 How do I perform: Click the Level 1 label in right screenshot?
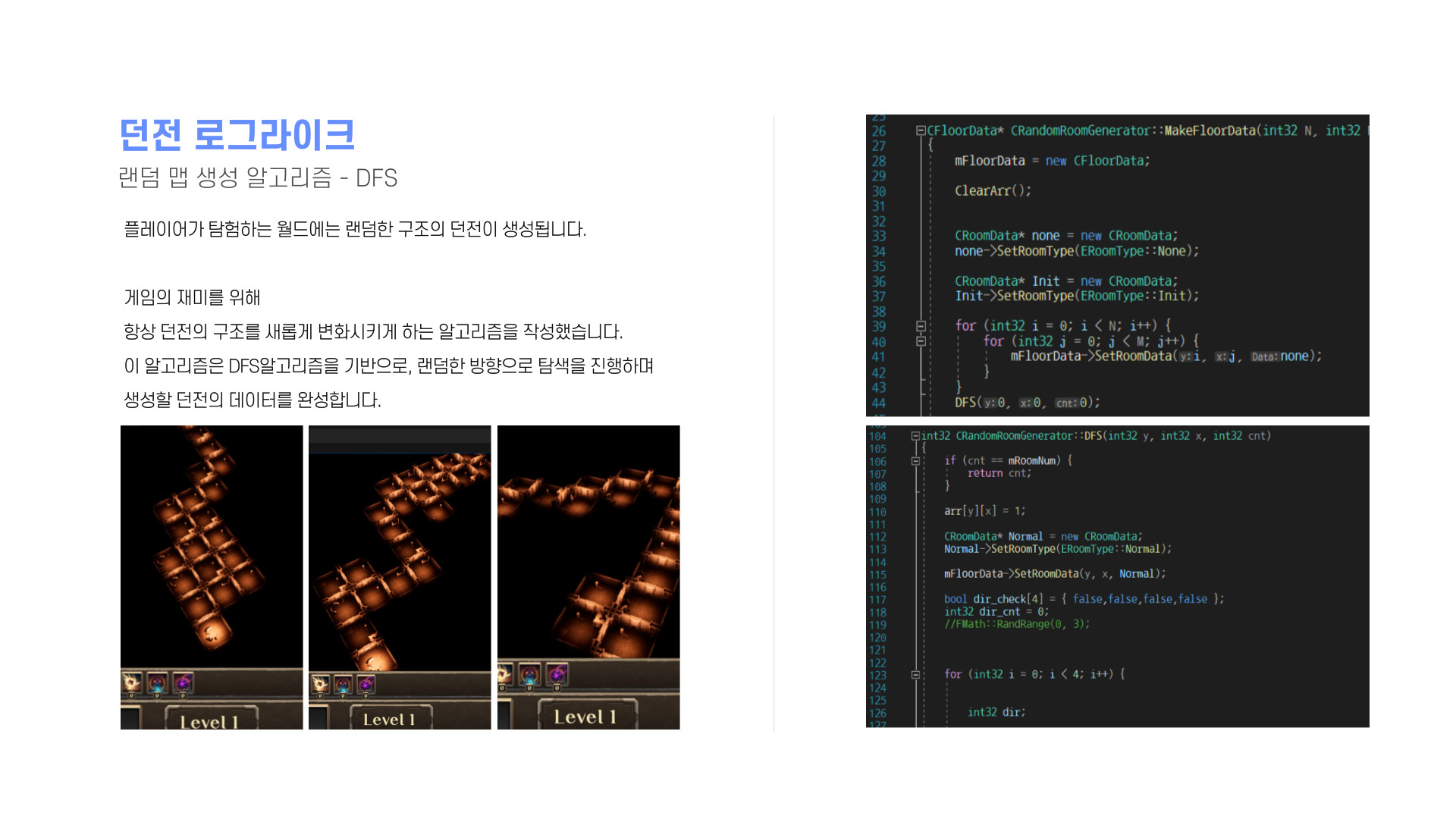(x=585, y=717)
